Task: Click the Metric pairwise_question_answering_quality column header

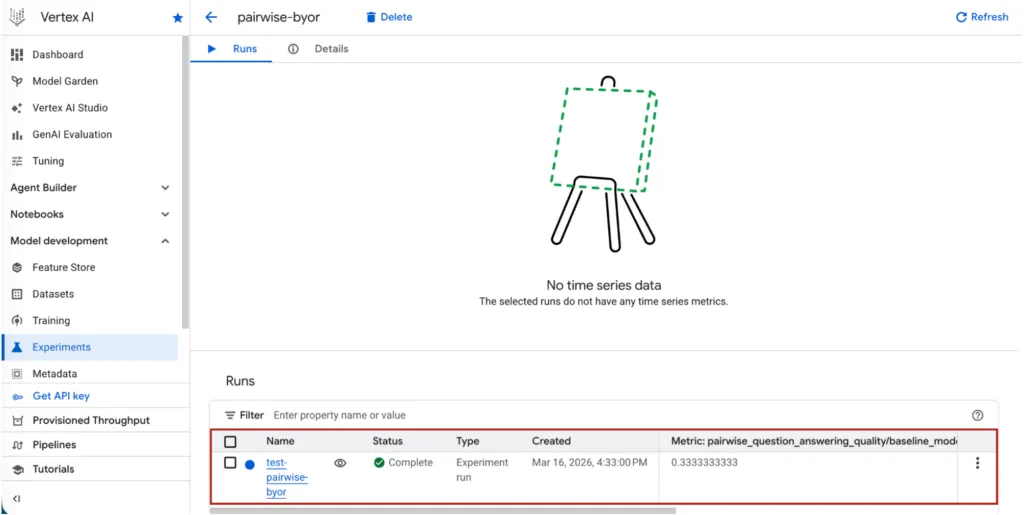Action: 814,441
